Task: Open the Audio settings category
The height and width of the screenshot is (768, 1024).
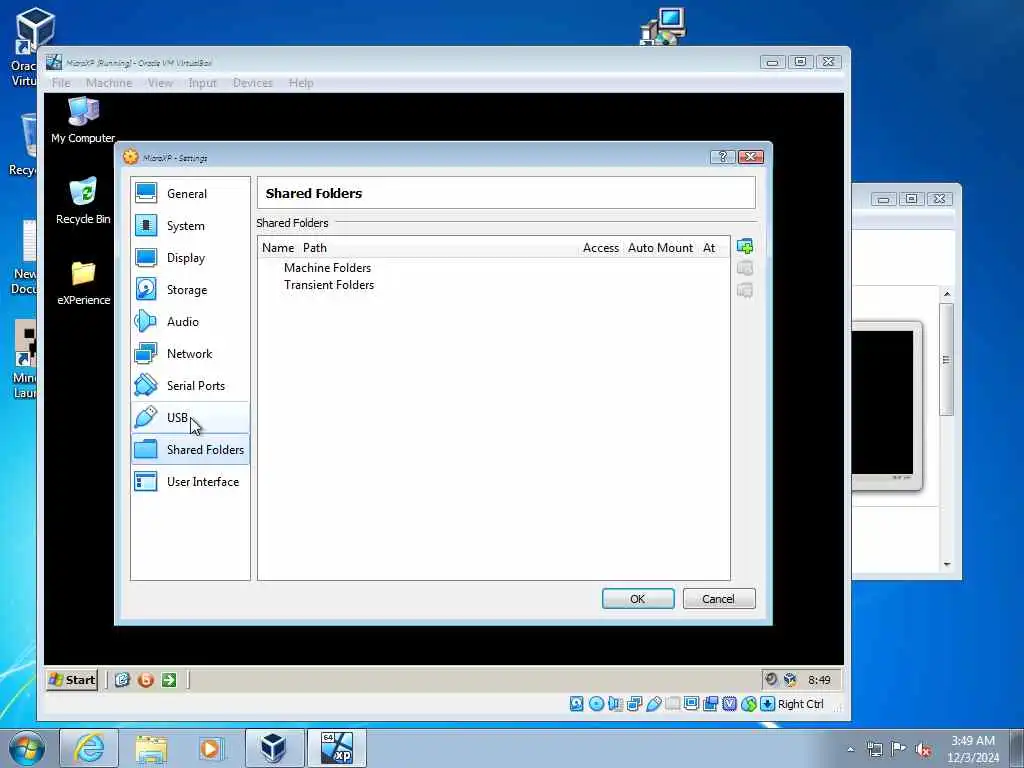Action: pos(189,321)
